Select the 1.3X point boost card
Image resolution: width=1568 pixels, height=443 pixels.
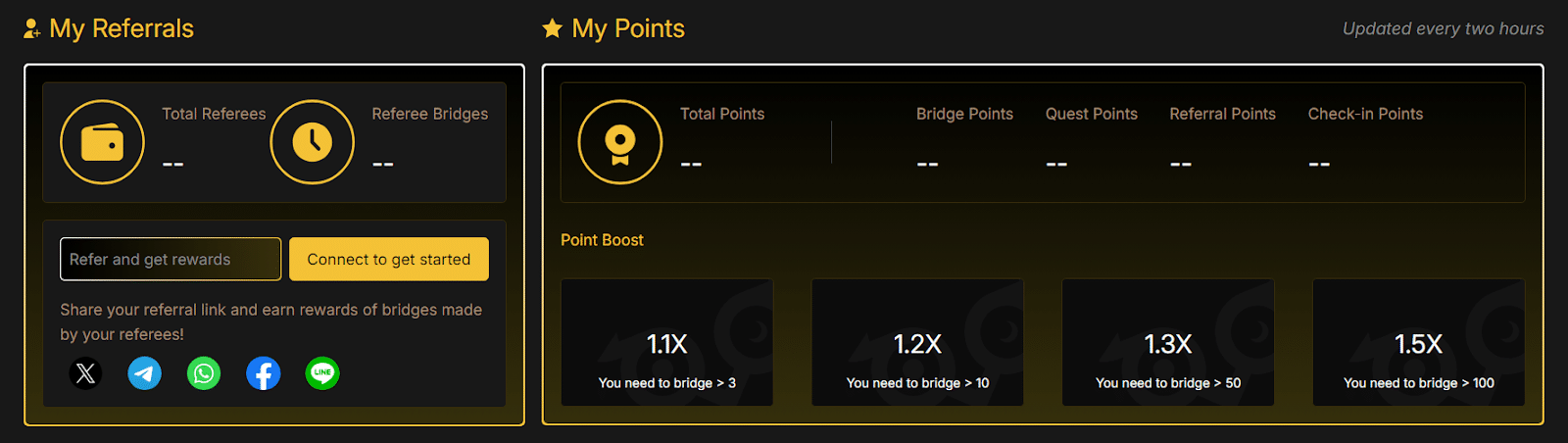[1168, 342]
